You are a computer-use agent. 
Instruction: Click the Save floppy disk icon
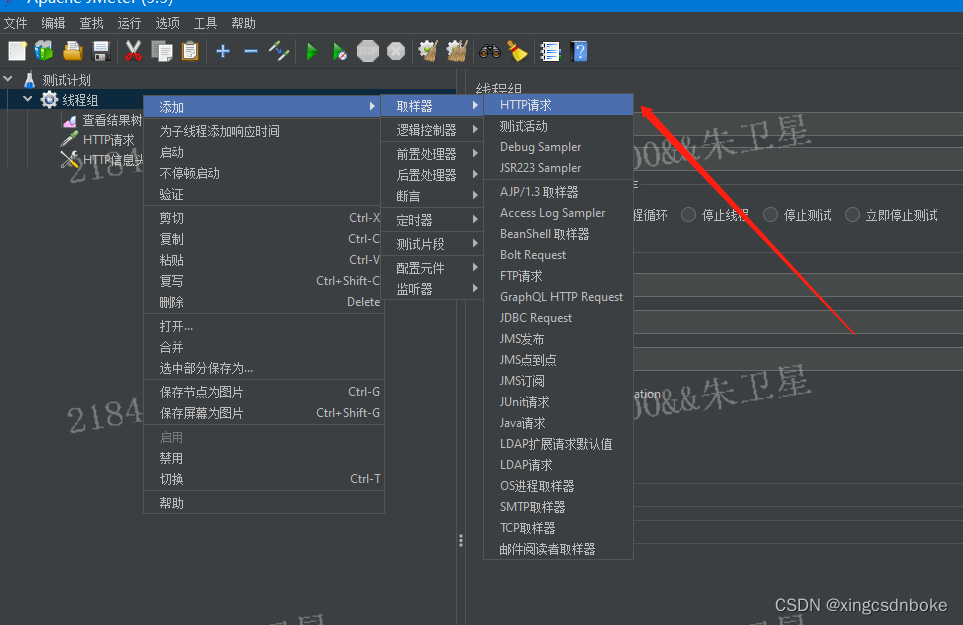pos(101,51)
